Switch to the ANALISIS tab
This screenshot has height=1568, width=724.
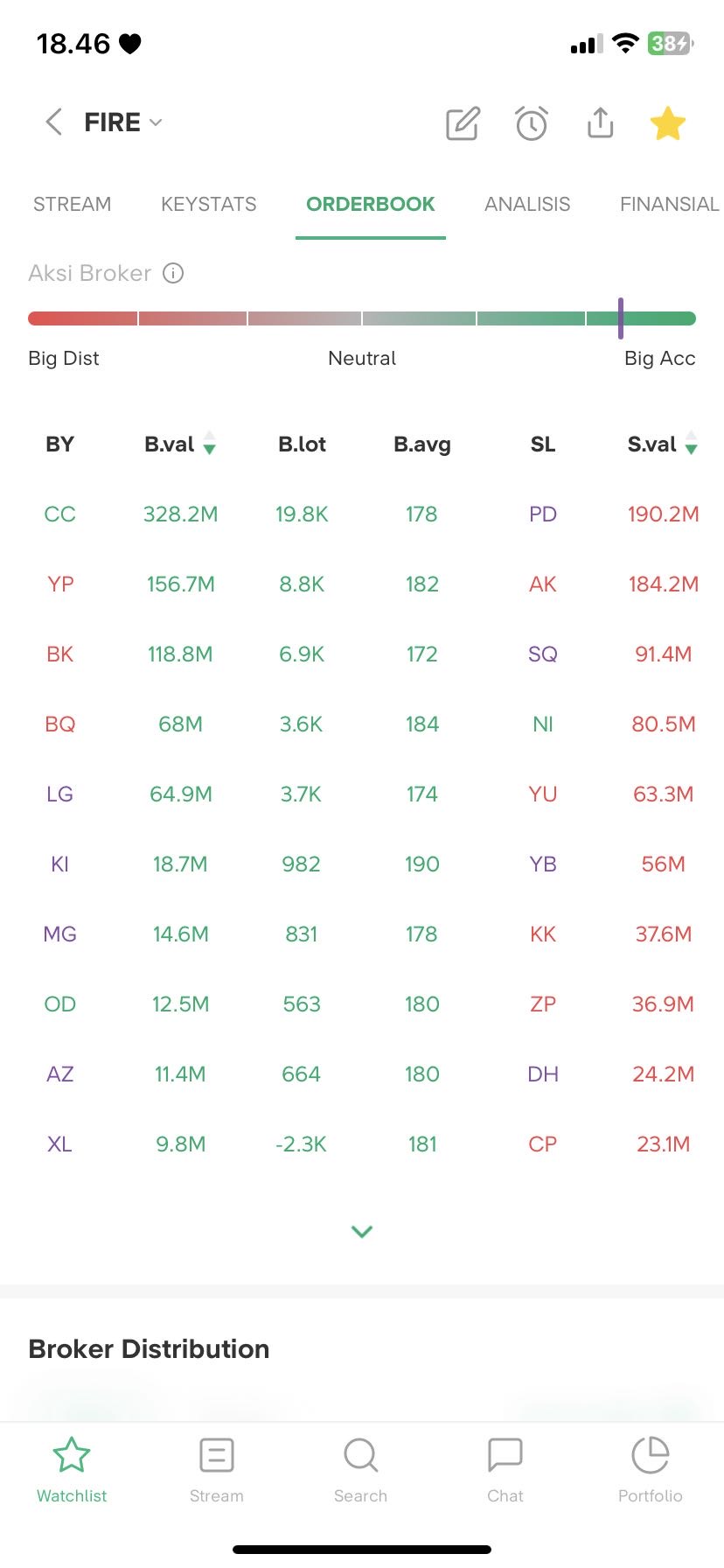point(527,205)
